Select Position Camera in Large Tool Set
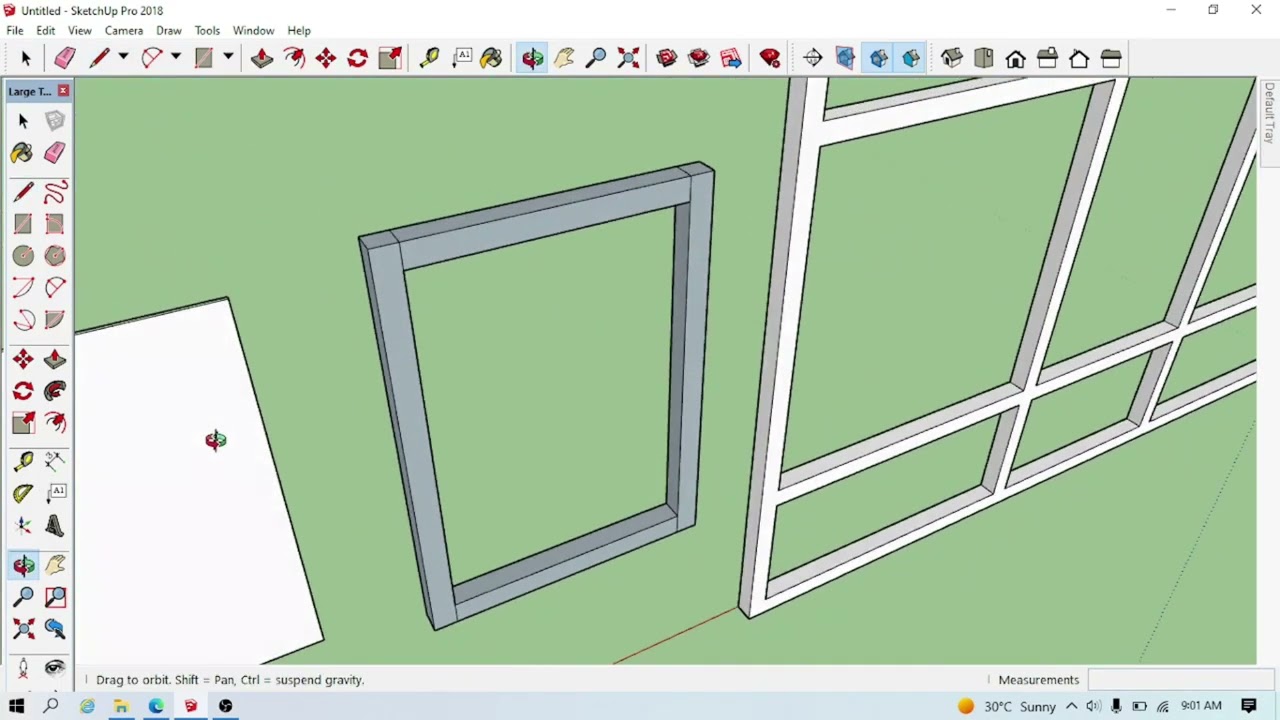Screen dimensions: 1280x720 [23, 669]
